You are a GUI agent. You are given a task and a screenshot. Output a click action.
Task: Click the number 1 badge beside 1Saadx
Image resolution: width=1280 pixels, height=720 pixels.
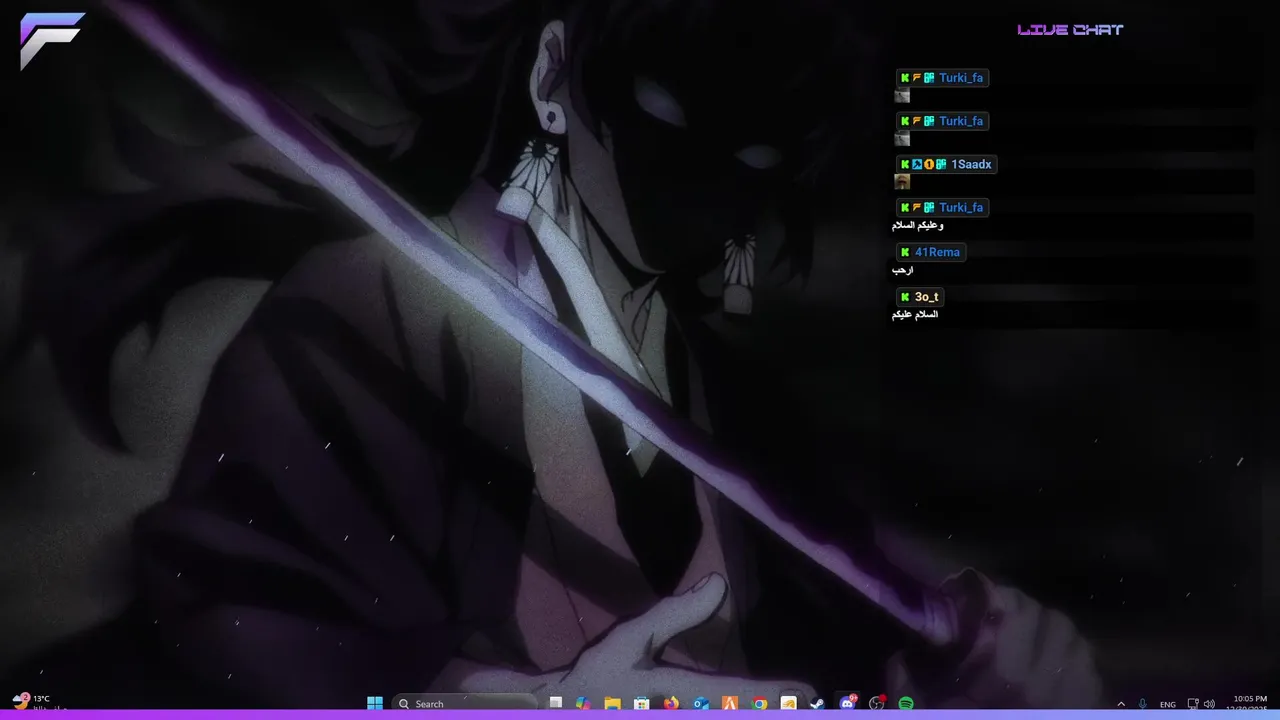coord(929,164)
